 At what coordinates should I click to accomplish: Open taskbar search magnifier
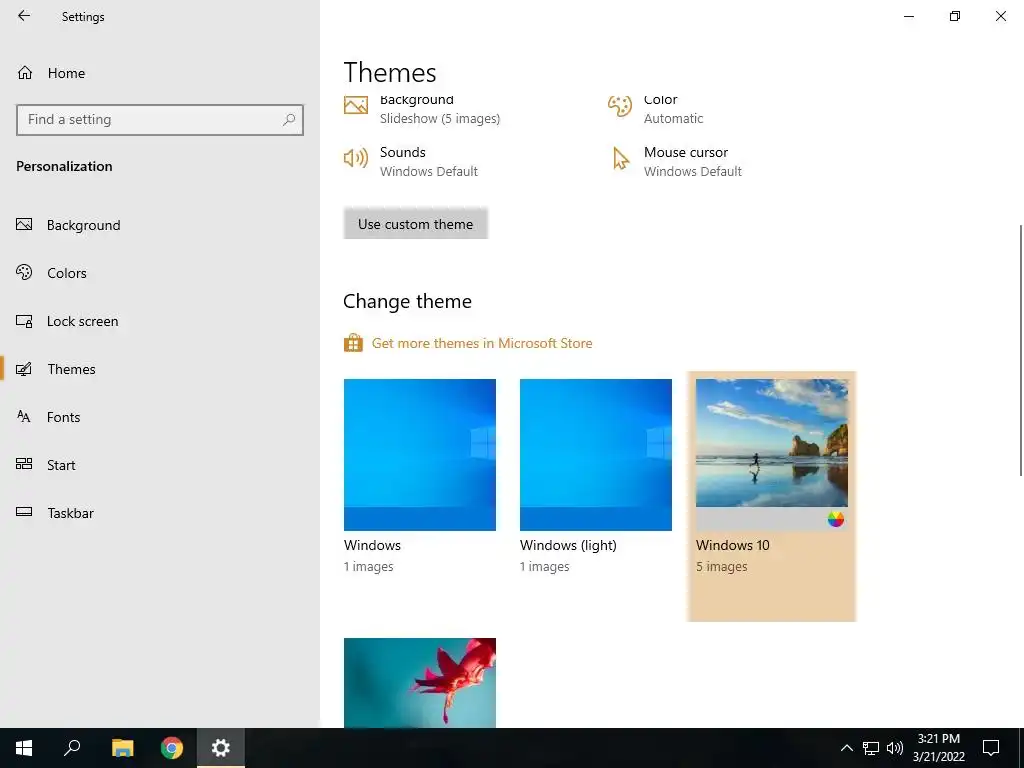[x=72, y=748]
